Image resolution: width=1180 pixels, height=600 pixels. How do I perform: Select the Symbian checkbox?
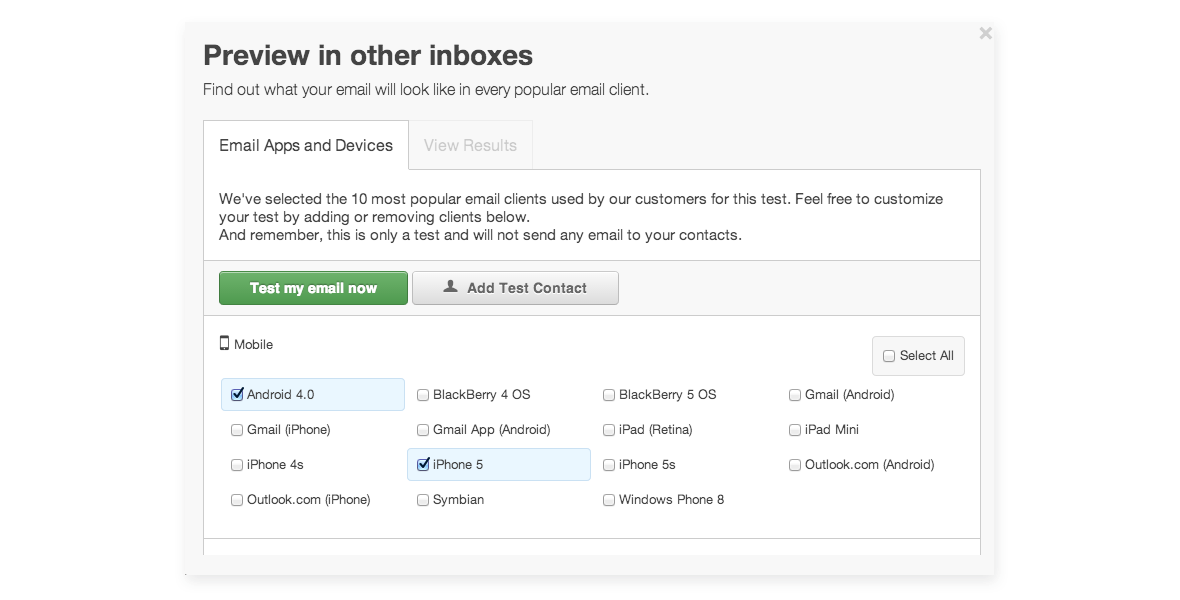point(423,500)
